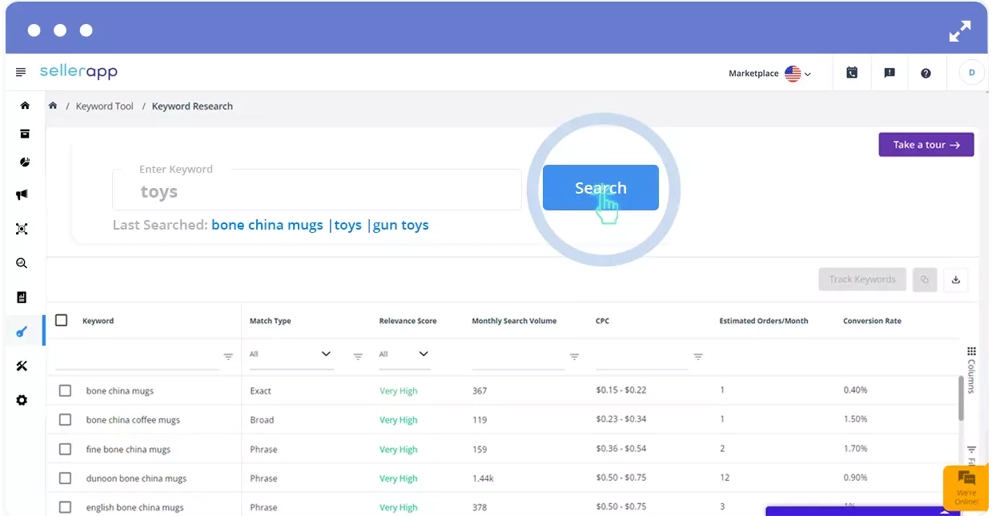Screen dimensions: 1000x516
Task: Click the Take a tour button
Action: pos(926,145)
